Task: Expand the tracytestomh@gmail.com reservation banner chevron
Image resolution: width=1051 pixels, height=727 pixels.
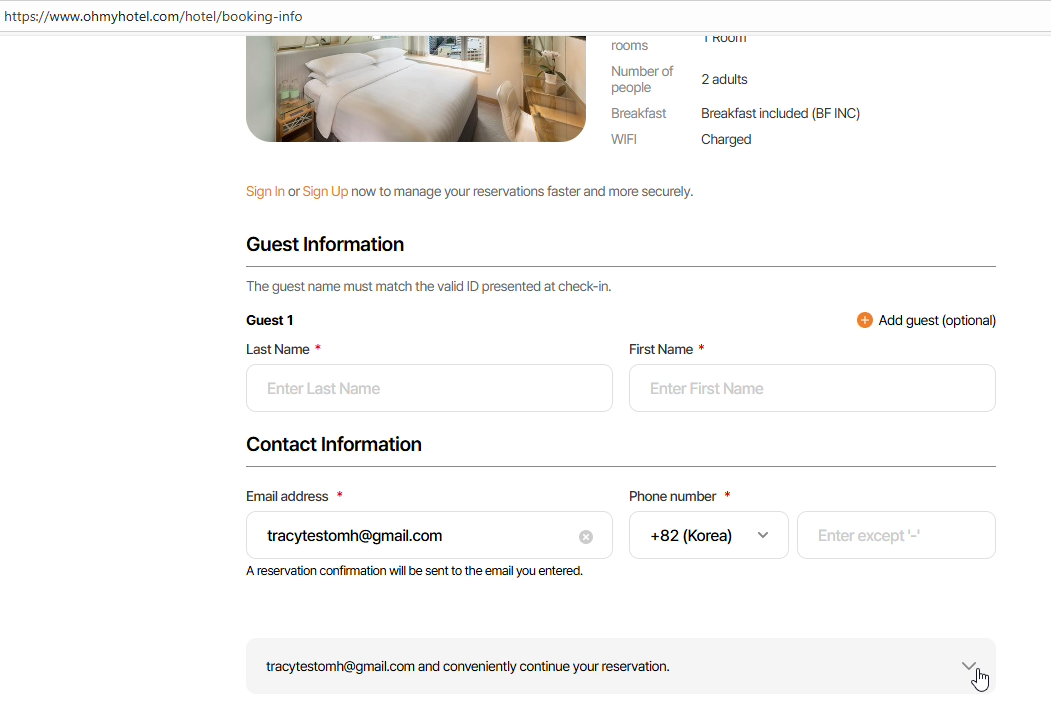Action: point(968,666)
